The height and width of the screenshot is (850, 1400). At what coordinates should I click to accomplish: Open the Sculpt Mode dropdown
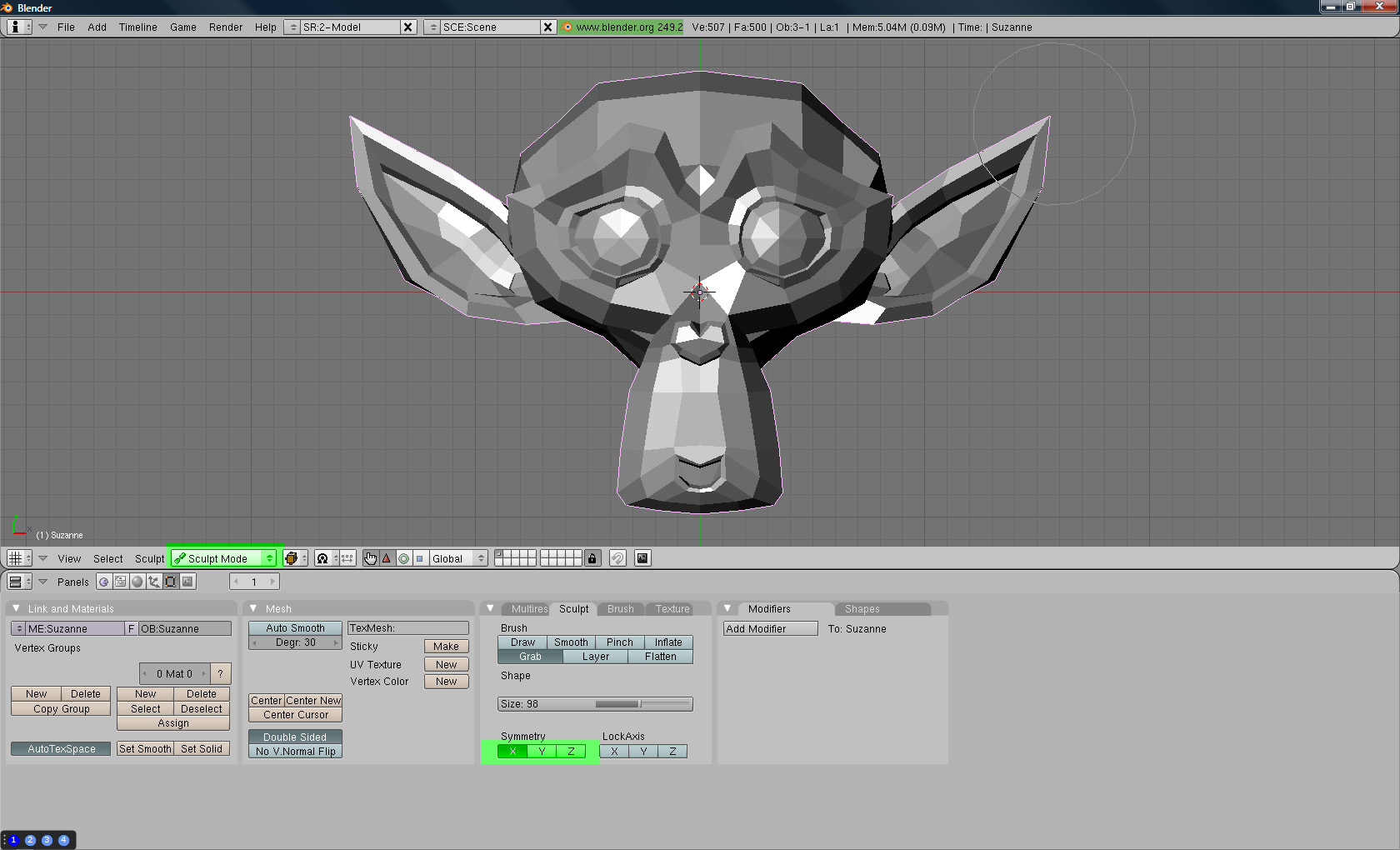pyautogui.click(x=223, y=558)
